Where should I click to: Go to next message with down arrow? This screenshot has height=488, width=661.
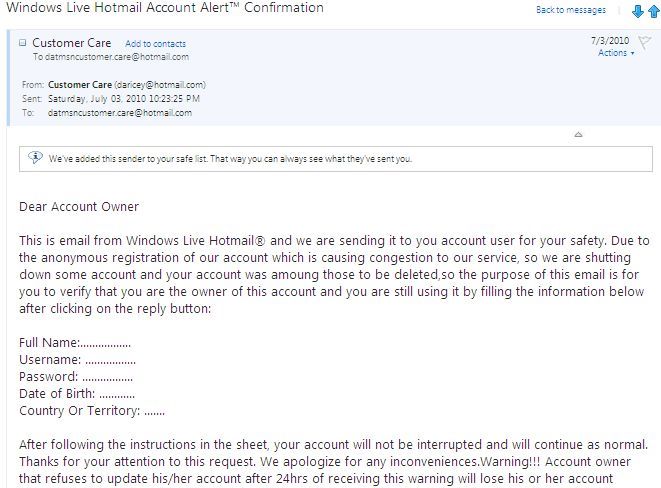[x=637, y=11]
